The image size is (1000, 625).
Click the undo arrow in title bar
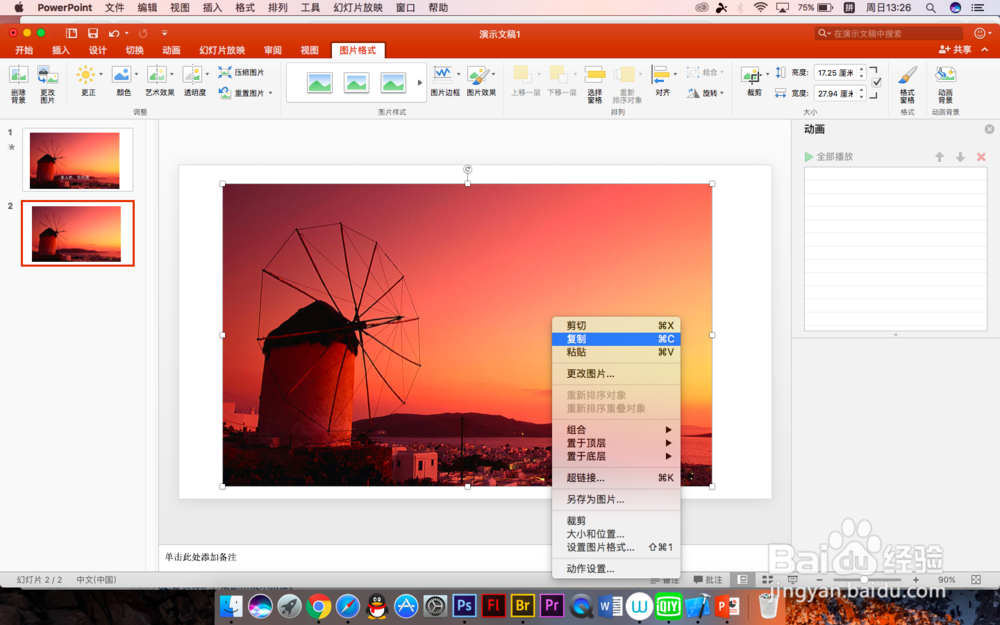[114, 33]
